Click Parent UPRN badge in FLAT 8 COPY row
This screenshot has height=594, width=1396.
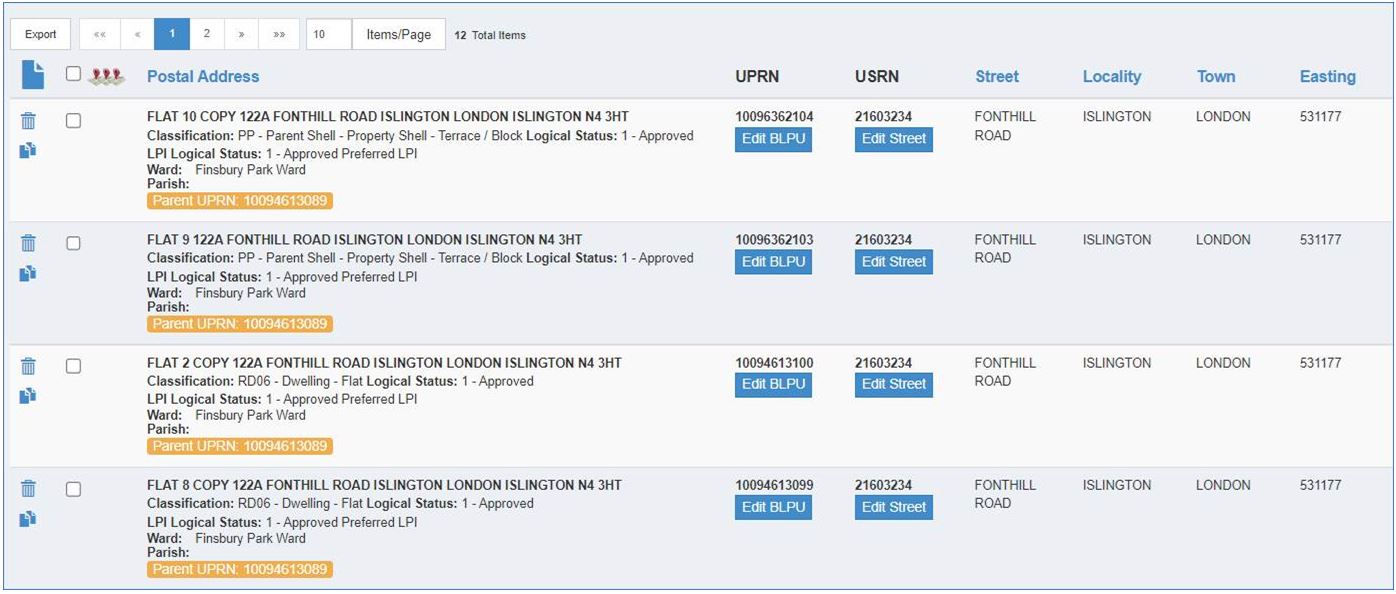point(240,569)
